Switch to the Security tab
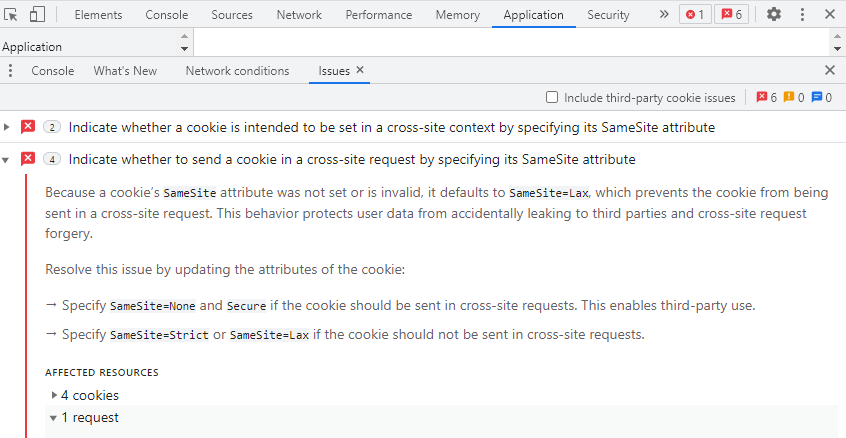Screen dimensions: 846x438 coord(608,14)
